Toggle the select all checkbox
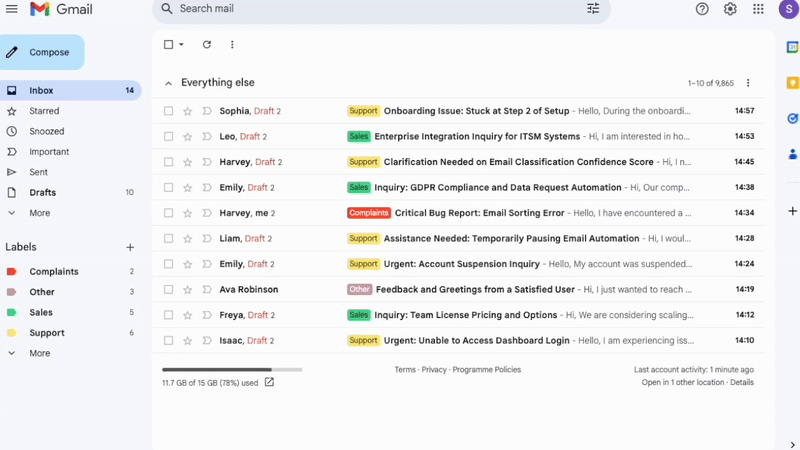This screenshot has width=800, height=450. (x=168, y=44)
